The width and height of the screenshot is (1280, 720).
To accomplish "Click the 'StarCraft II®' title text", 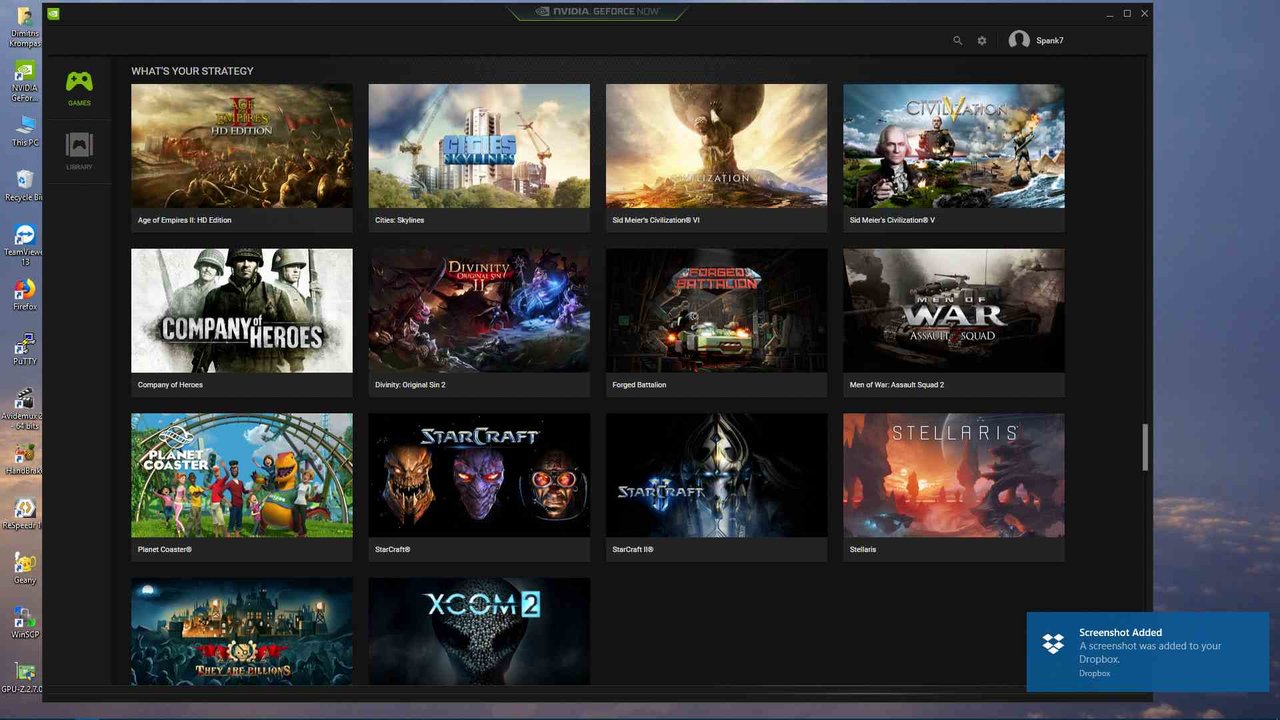I will [x=632, y=549].
